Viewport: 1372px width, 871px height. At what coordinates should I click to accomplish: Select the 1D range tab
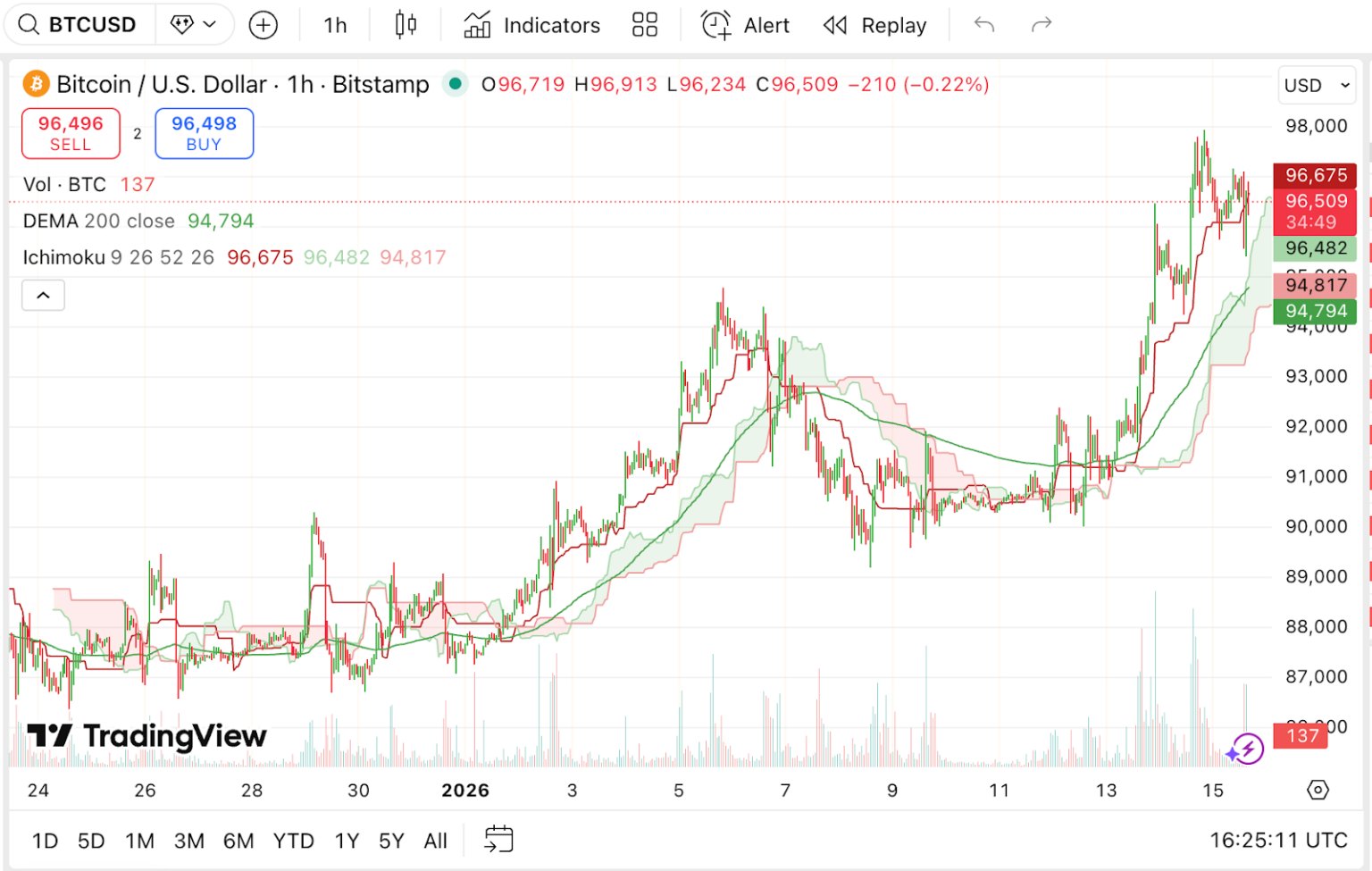click(45, 841)
